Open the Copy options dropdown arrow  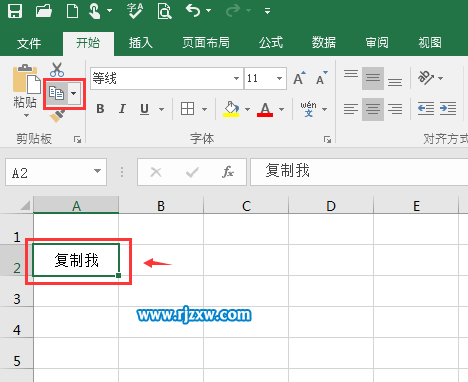74,93
